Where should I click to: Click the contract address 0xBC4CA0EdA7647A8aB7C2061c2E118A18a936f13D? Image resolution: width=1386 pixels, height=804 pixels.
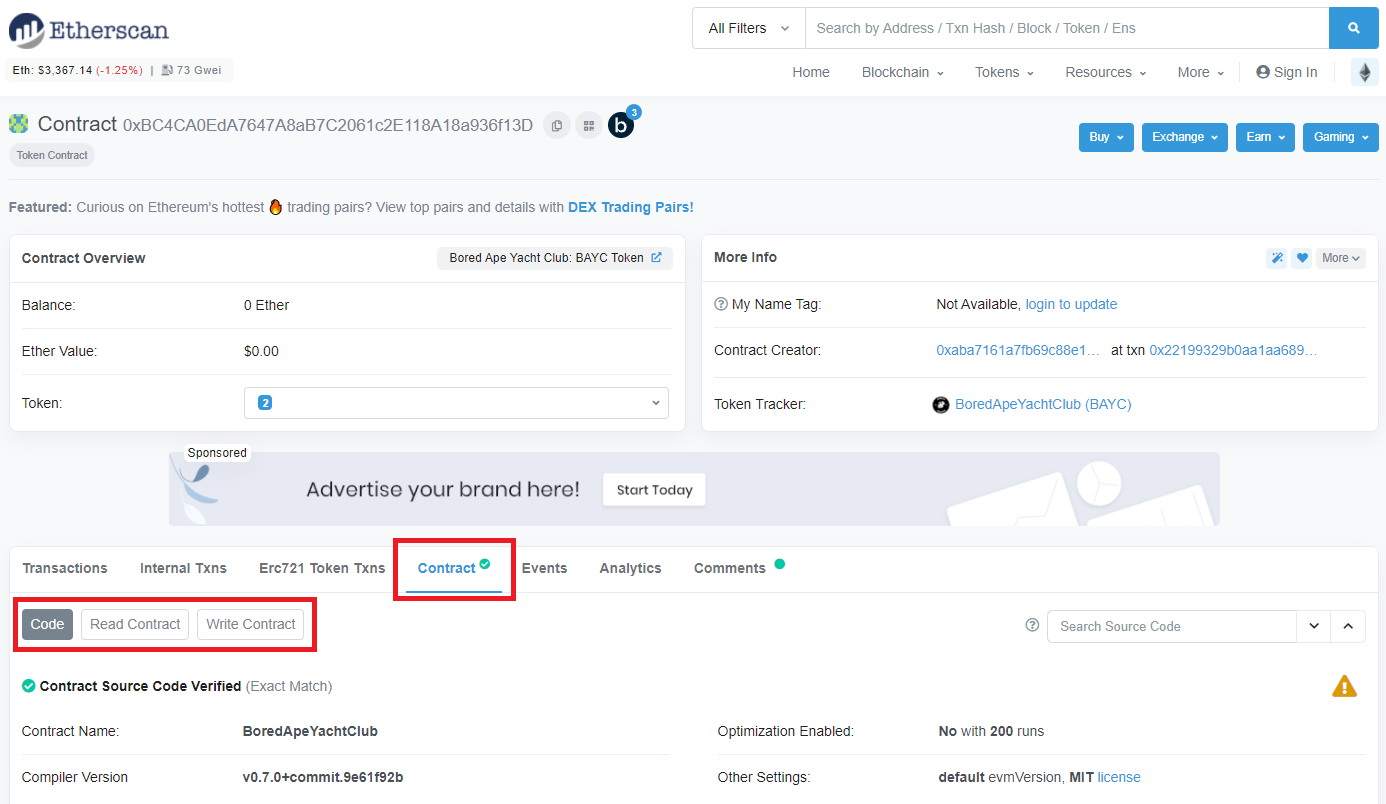pos(328,125)
